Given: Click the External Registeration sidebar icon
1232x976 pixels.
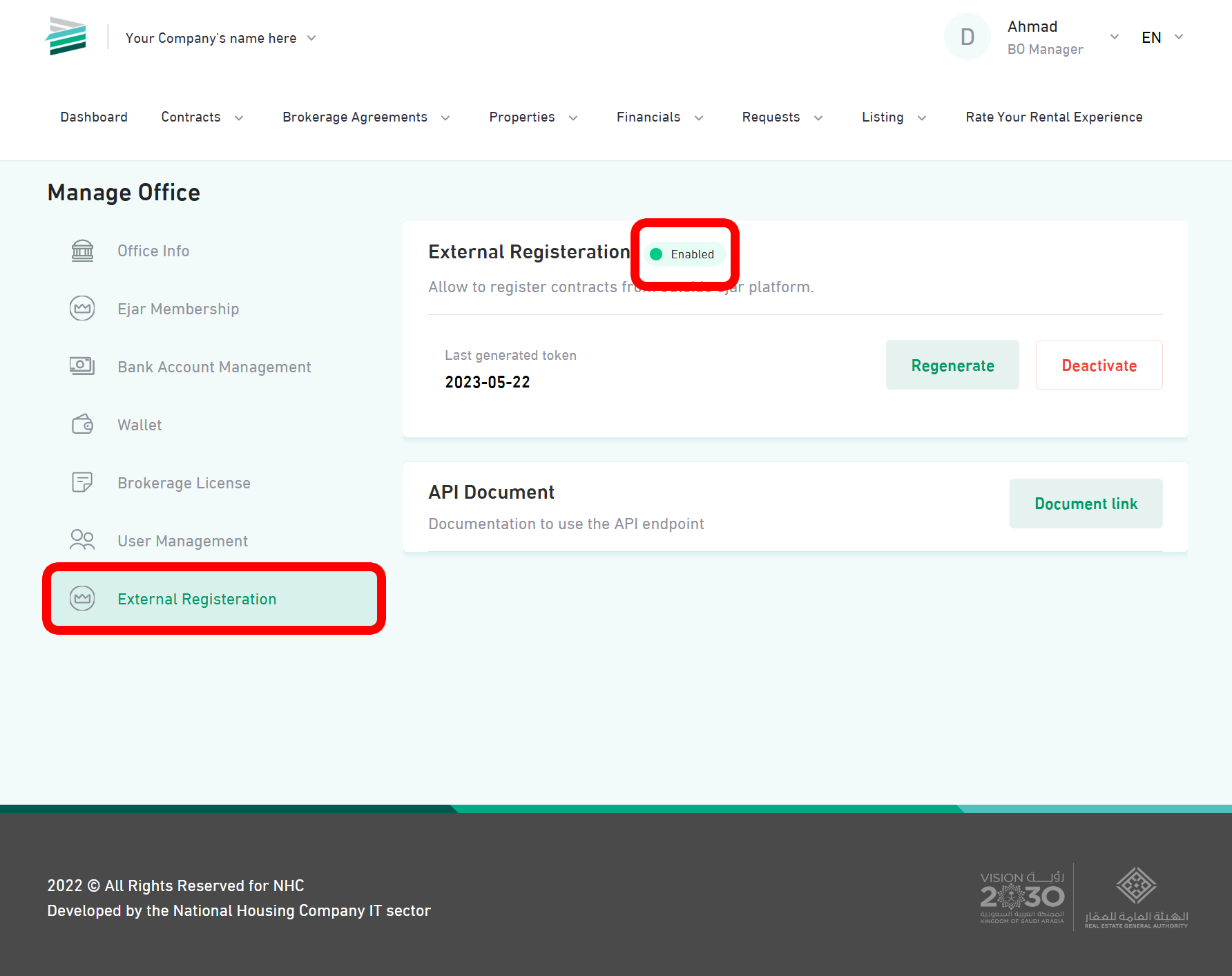Looking at the screenshot, I should [x=81, y=598].
